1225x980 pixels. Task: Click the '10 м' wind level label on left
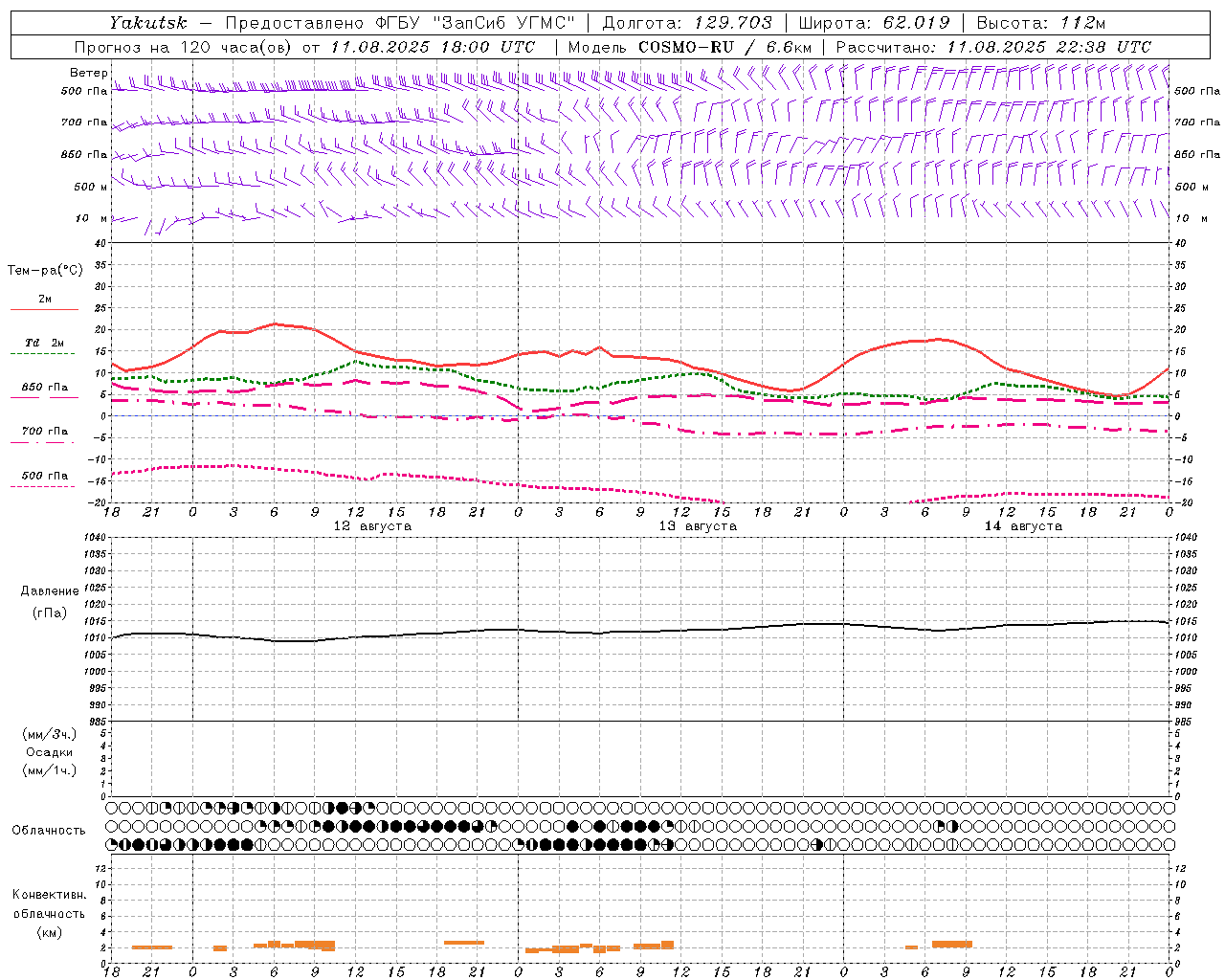coord(90,218)
